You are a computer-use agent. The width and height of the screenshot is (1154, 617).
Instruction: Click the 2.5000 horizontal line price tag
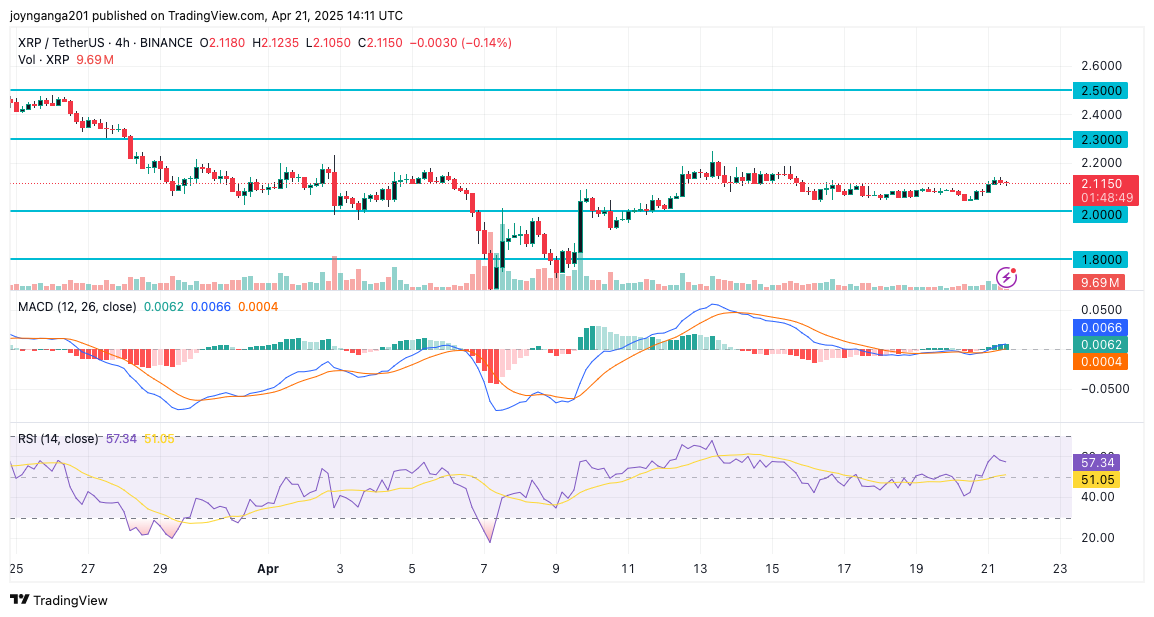click(x=1099, y=90)
